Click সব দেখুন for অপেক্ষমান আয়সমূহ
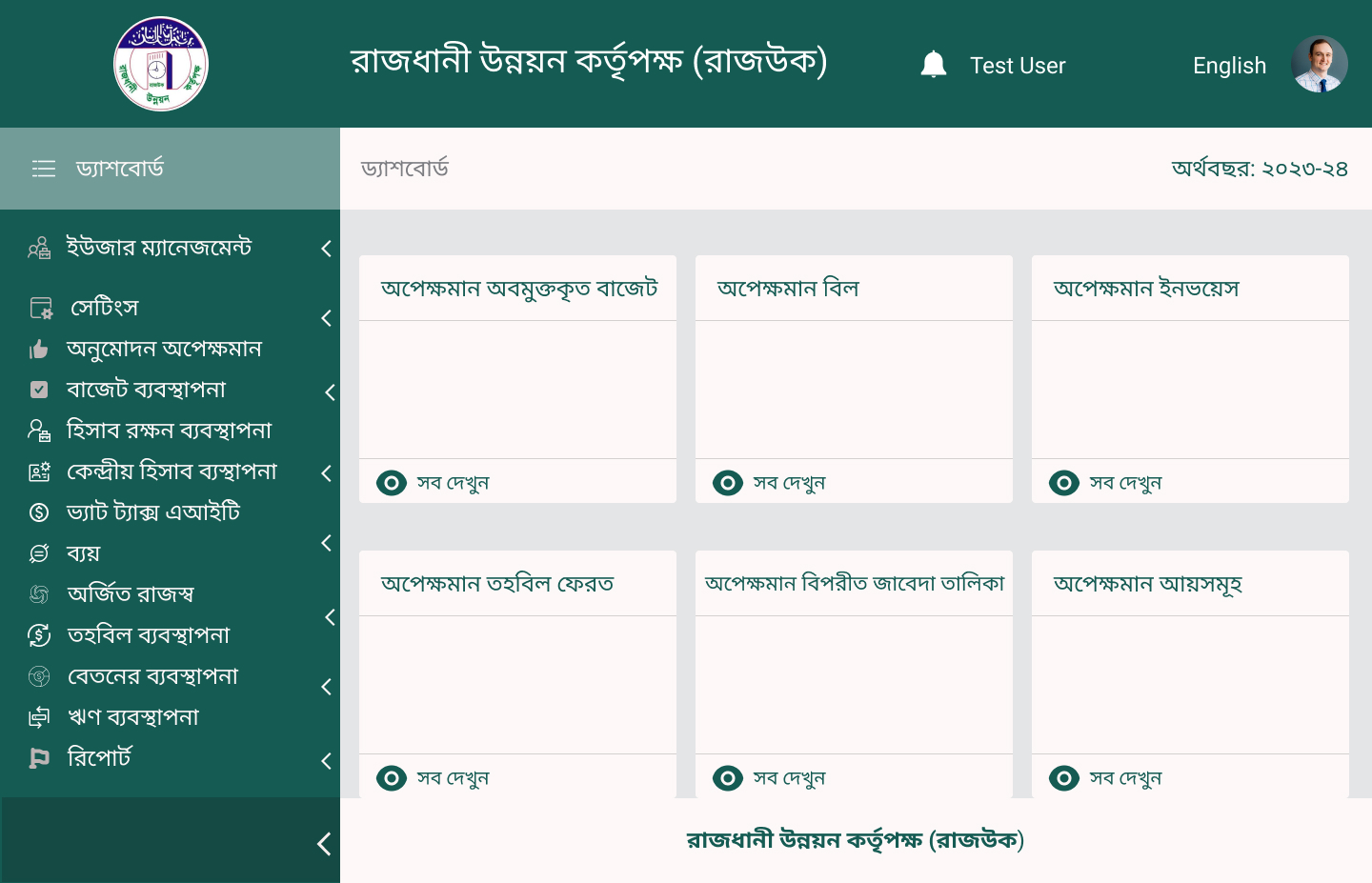1372x883 pixels. click(1126, 778)
